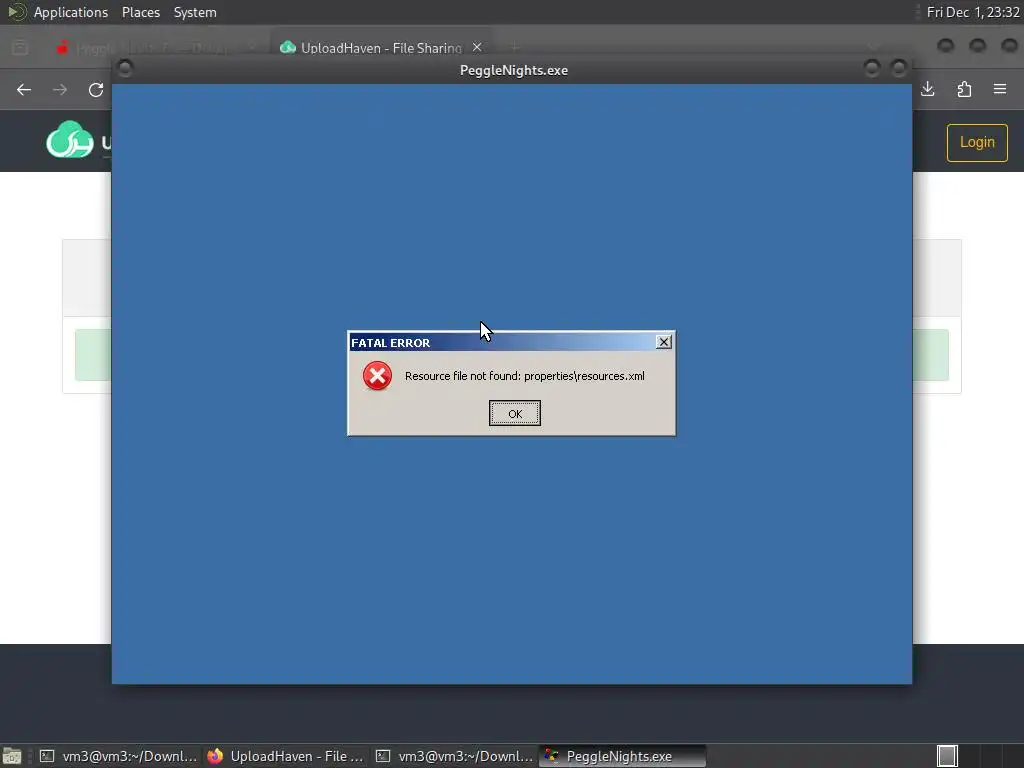Image resolution: width=1024 pixels, height=768 pixels.
Task: Close the UploadHaven browser tab
Action: pyautogui.click(x=477, y=48)
